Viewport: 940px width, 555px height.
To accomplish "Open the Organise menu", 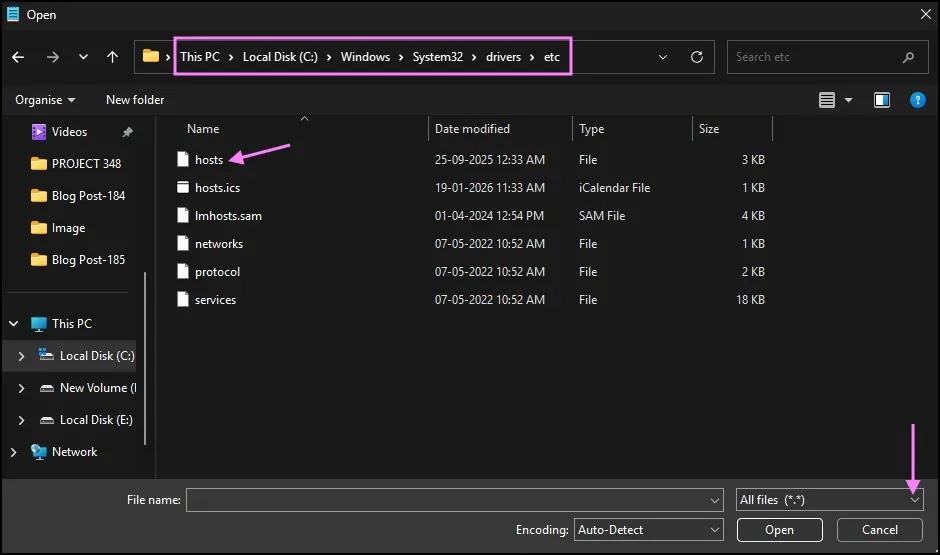I will pyautogui.click(x=45, y=100).
